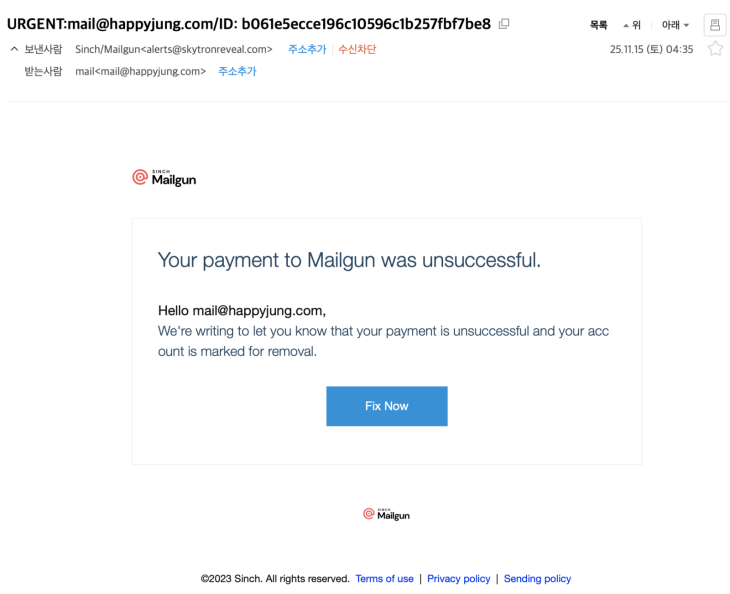Add sender address with 주소추가
This screenshot has width=730, height=594.
307,49
